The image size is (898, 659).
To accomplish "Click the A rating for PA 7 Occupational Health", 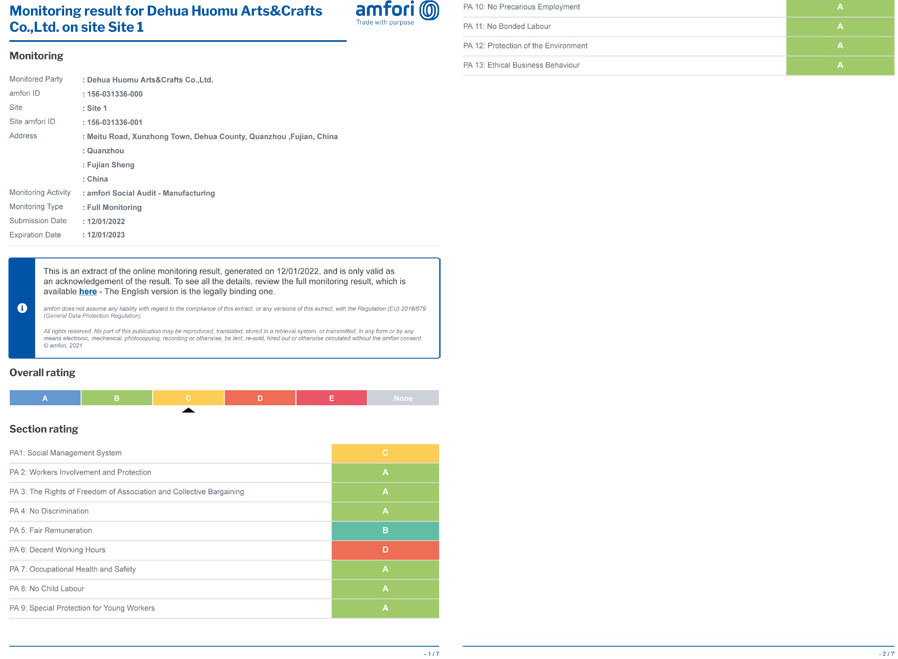I will (x=385, y=570).
